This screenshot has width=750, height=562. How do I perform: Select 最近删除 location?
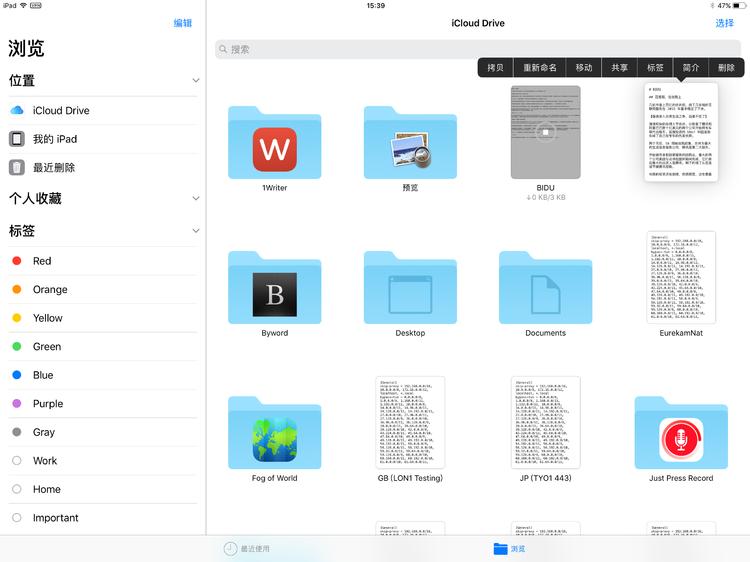click(x=103, y=168)
